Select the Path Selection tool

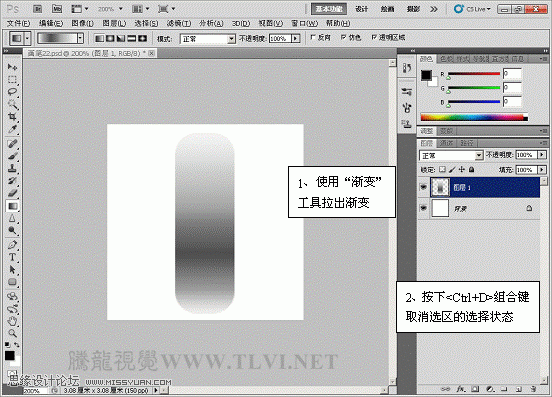pyautogui.click(x=12, y=270)
